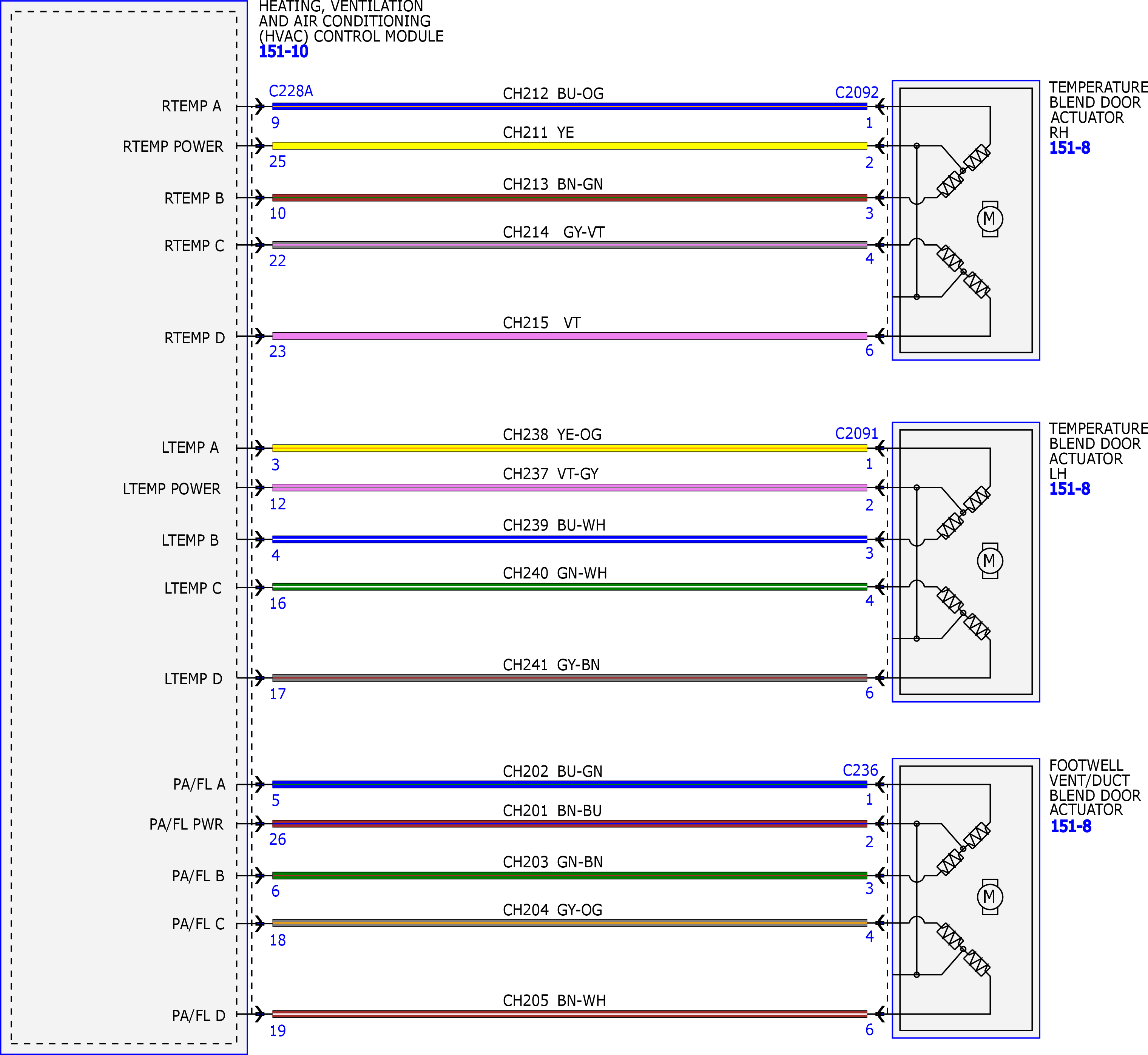The width and height of the screenshot is (1148, 1055).
Task: Click the motor symbol in LH actuator
Action: point(990,561)
